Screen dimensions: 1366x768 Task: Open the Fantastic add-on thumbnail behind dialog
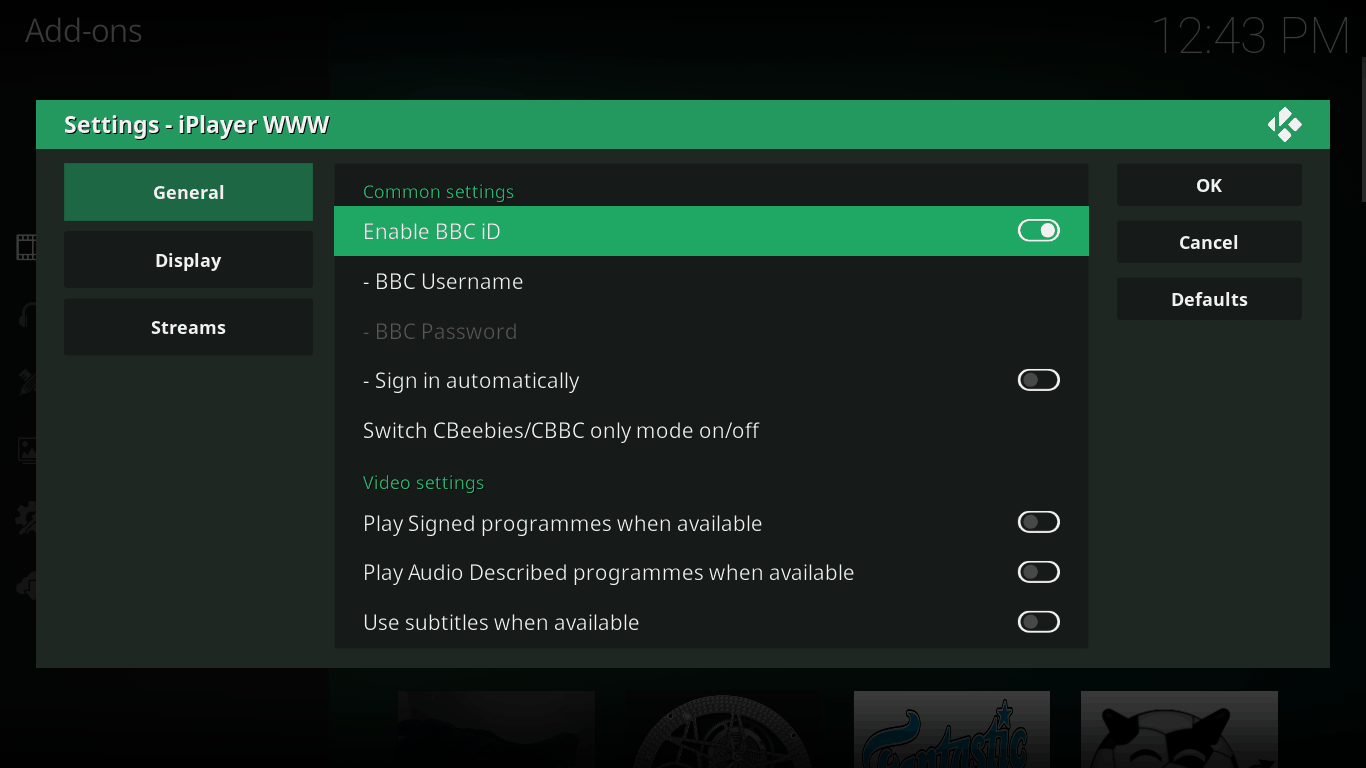tap(951, 729)
